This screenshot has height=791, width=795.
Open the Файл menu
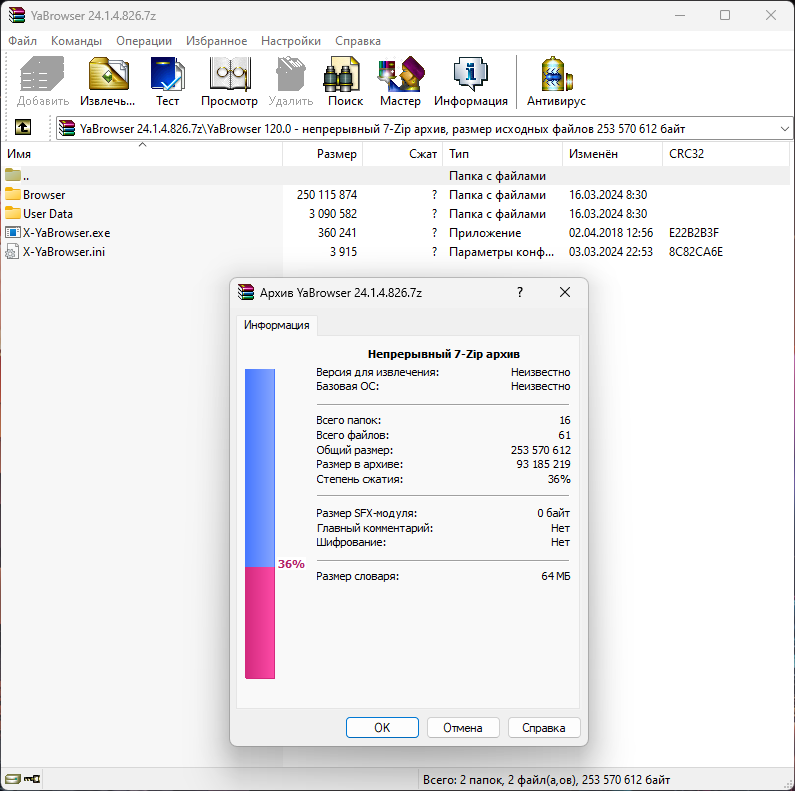(22, 41)
